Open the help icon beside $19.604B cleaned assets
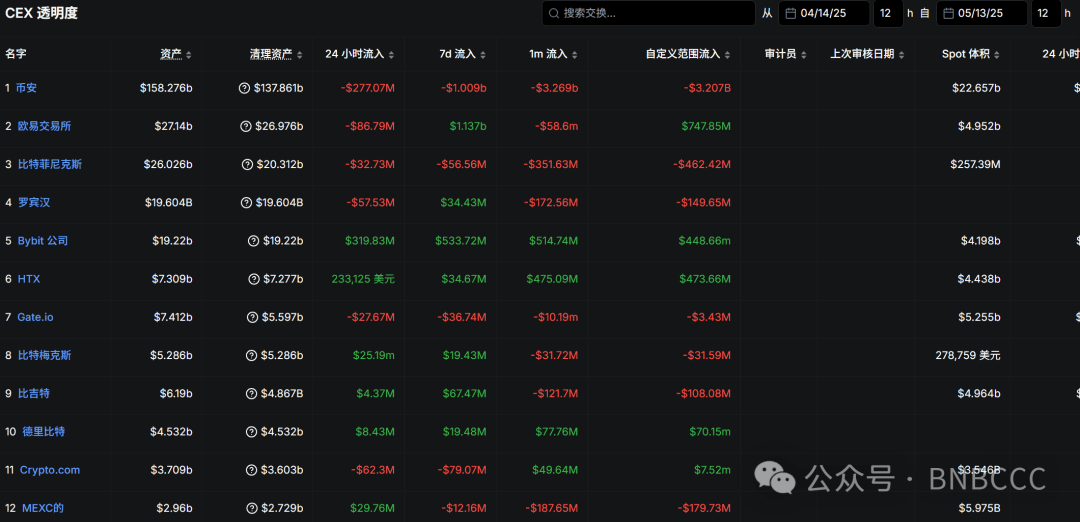This screenshot has width=1080, height=522. [x=245, y=202]
